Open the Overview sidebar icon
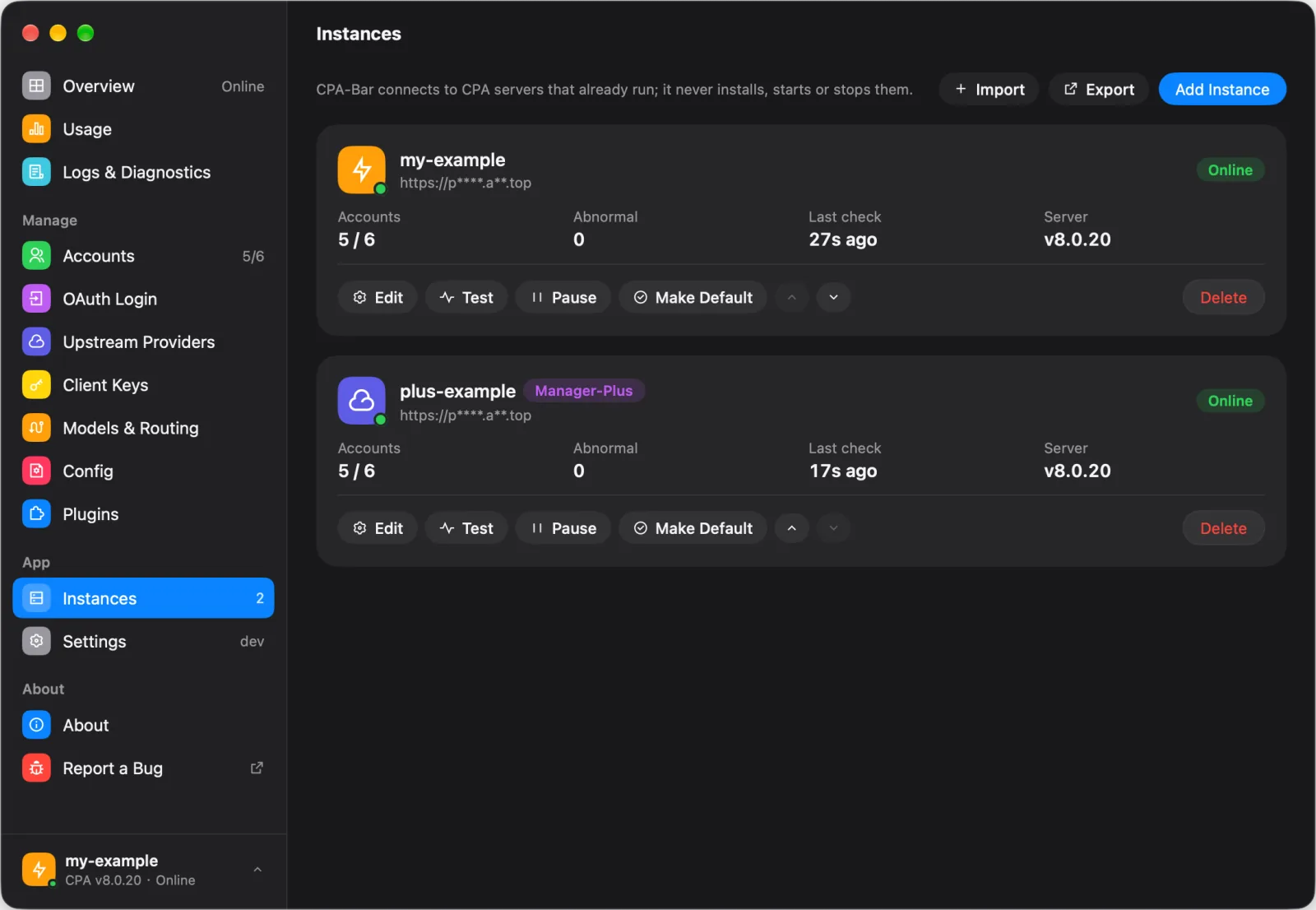The image size is (1316, 910). [x=36, y=86]
